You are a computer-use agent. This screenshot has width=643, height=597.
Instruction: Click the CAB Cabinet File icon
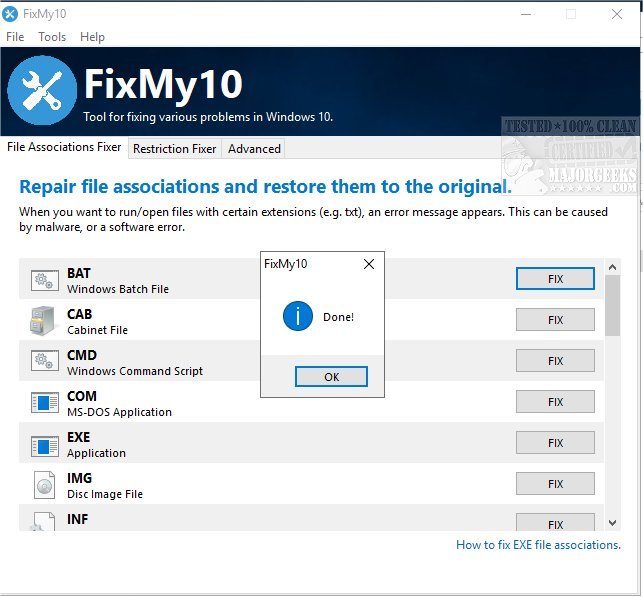43,321
